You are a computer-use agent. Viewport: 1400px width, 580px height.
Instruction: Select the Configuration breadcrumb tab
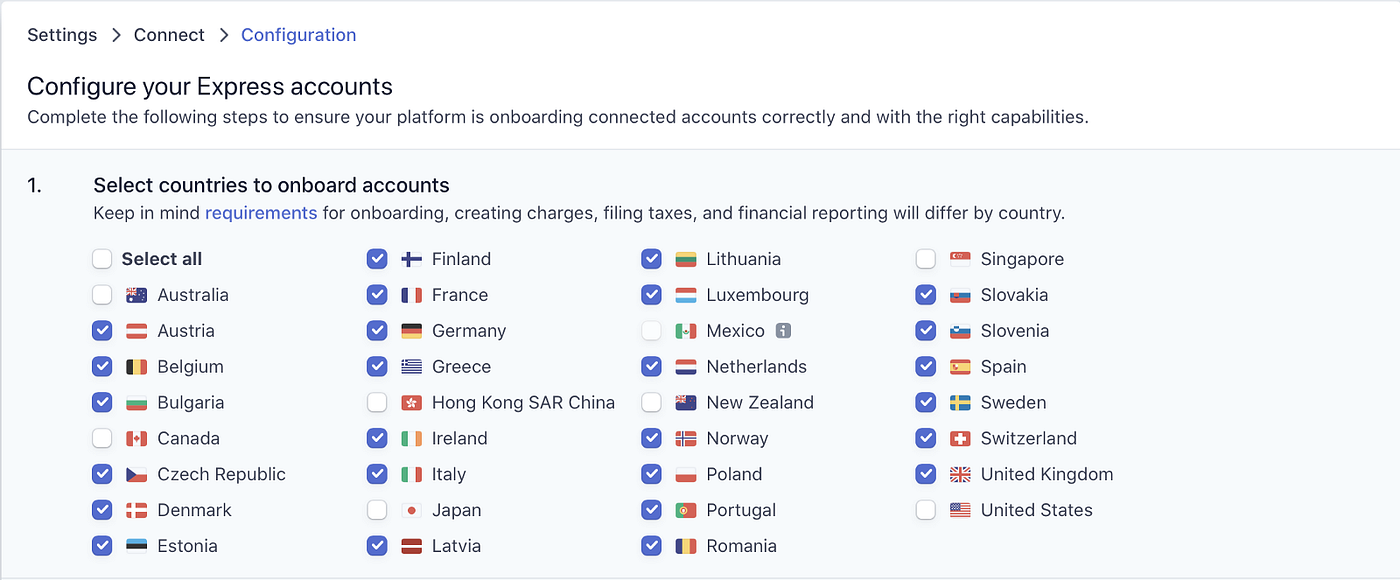point(298,34)
